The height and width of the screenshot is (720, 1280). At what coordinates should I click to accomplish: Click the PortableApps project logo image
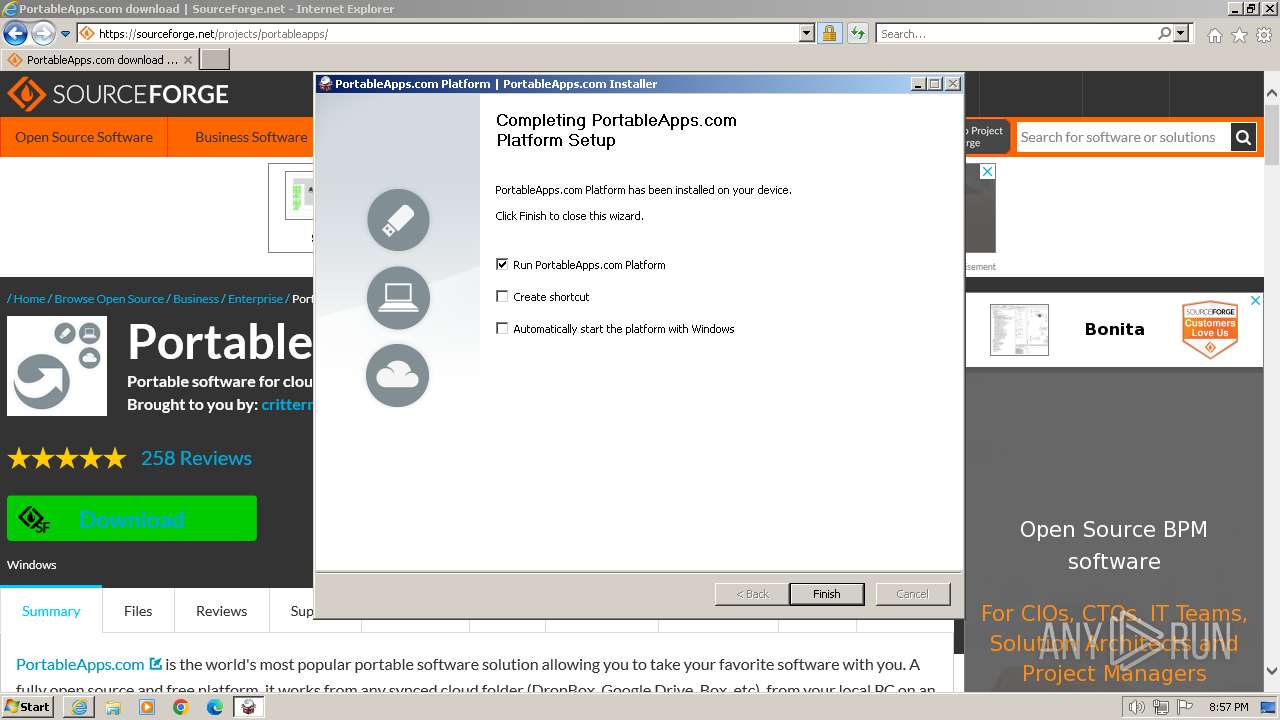coord(57,366)
